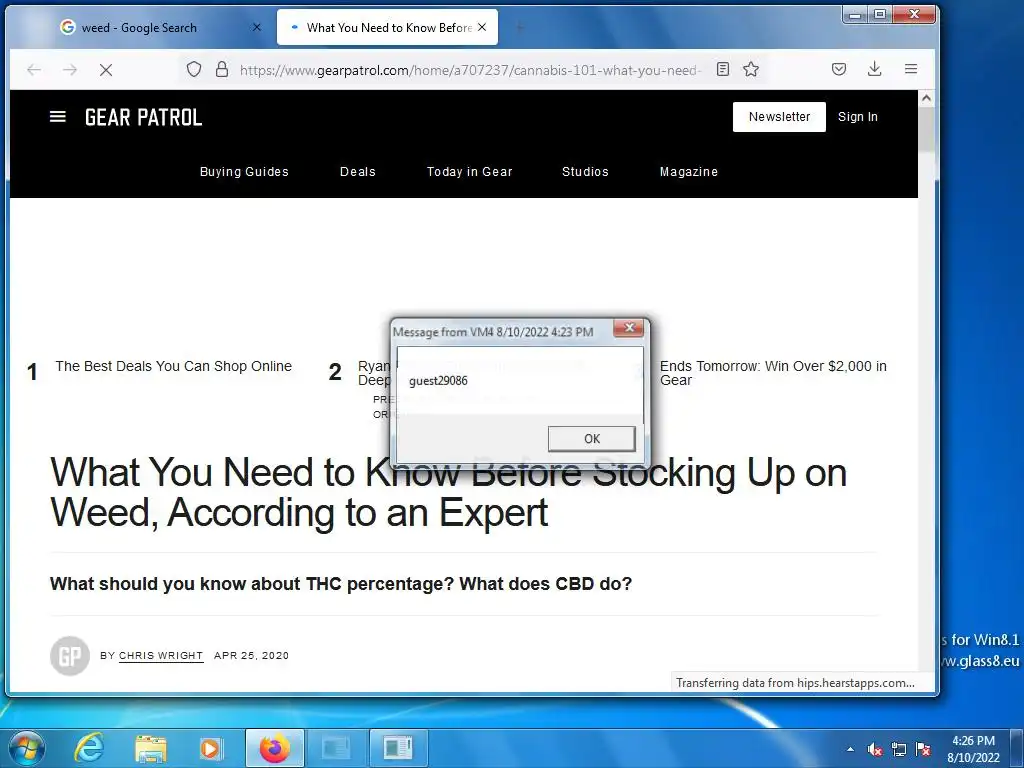Open Magazine navigation item

[688, 172]
